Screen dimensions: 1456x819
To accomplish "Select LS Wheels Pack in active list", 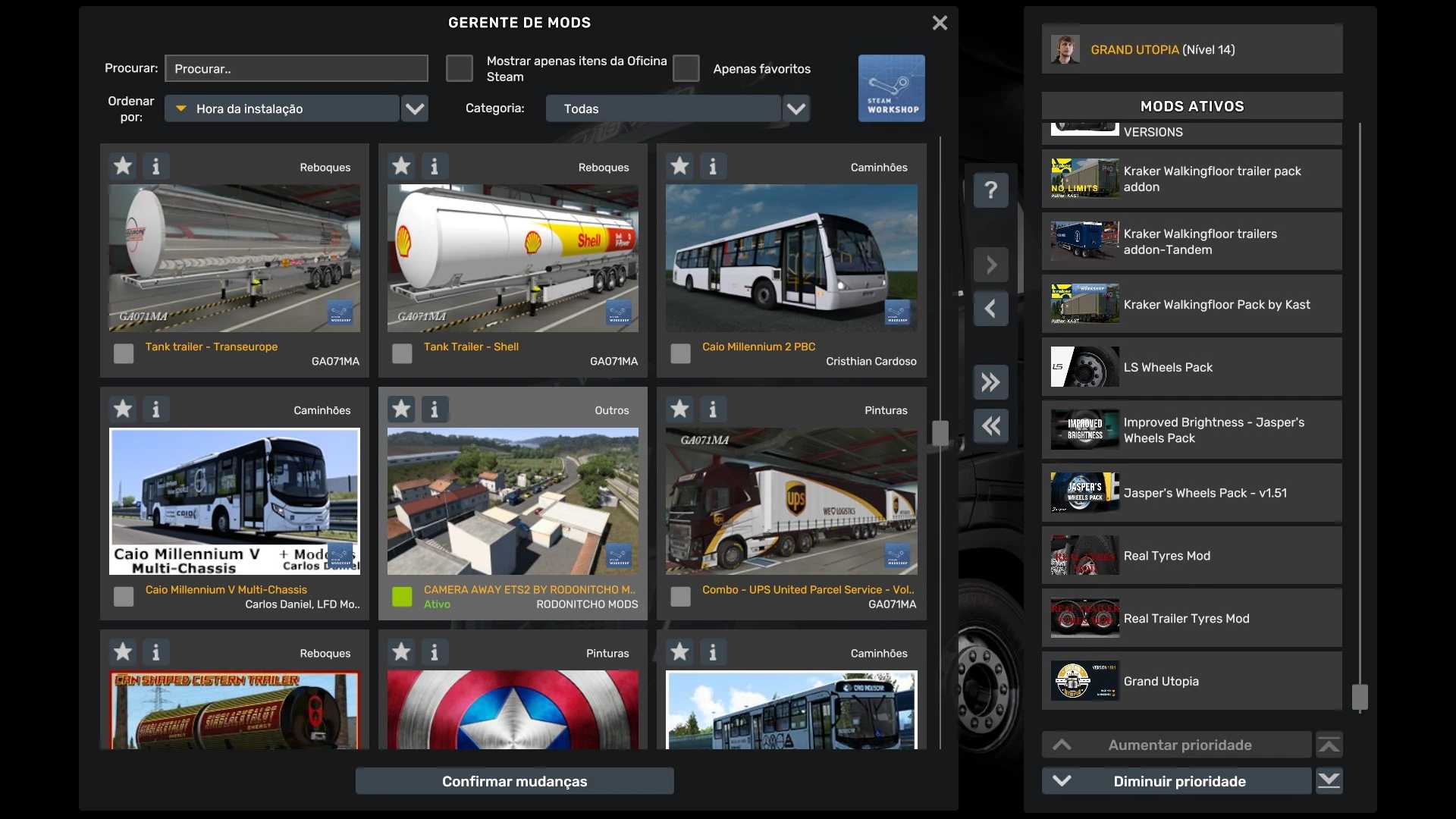I will point(1191,367).
